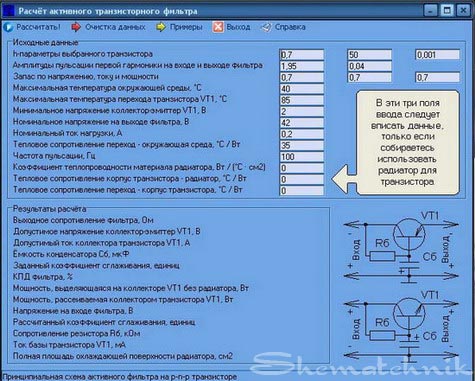Click output ripple amplitude field 0,04

369,66
